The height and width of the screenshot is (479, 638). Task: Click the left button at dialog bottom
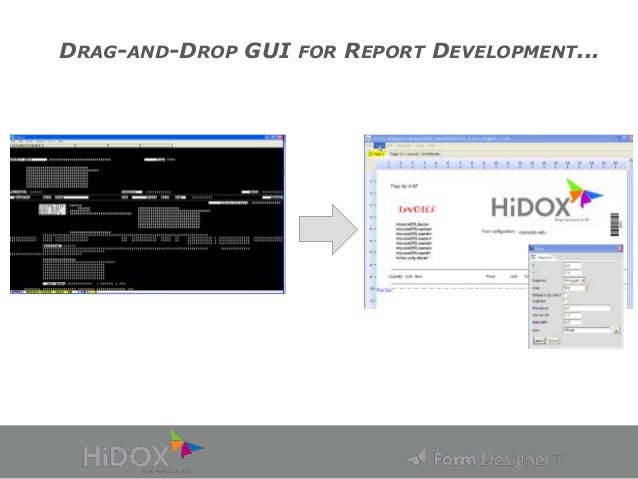coord(539,341)
